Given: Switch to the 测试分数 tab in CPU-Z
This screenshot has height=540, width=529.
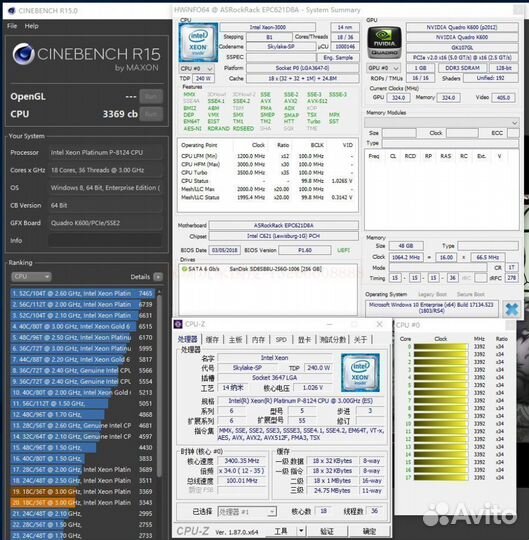Looking at the screenshot, I should (333, 340).
